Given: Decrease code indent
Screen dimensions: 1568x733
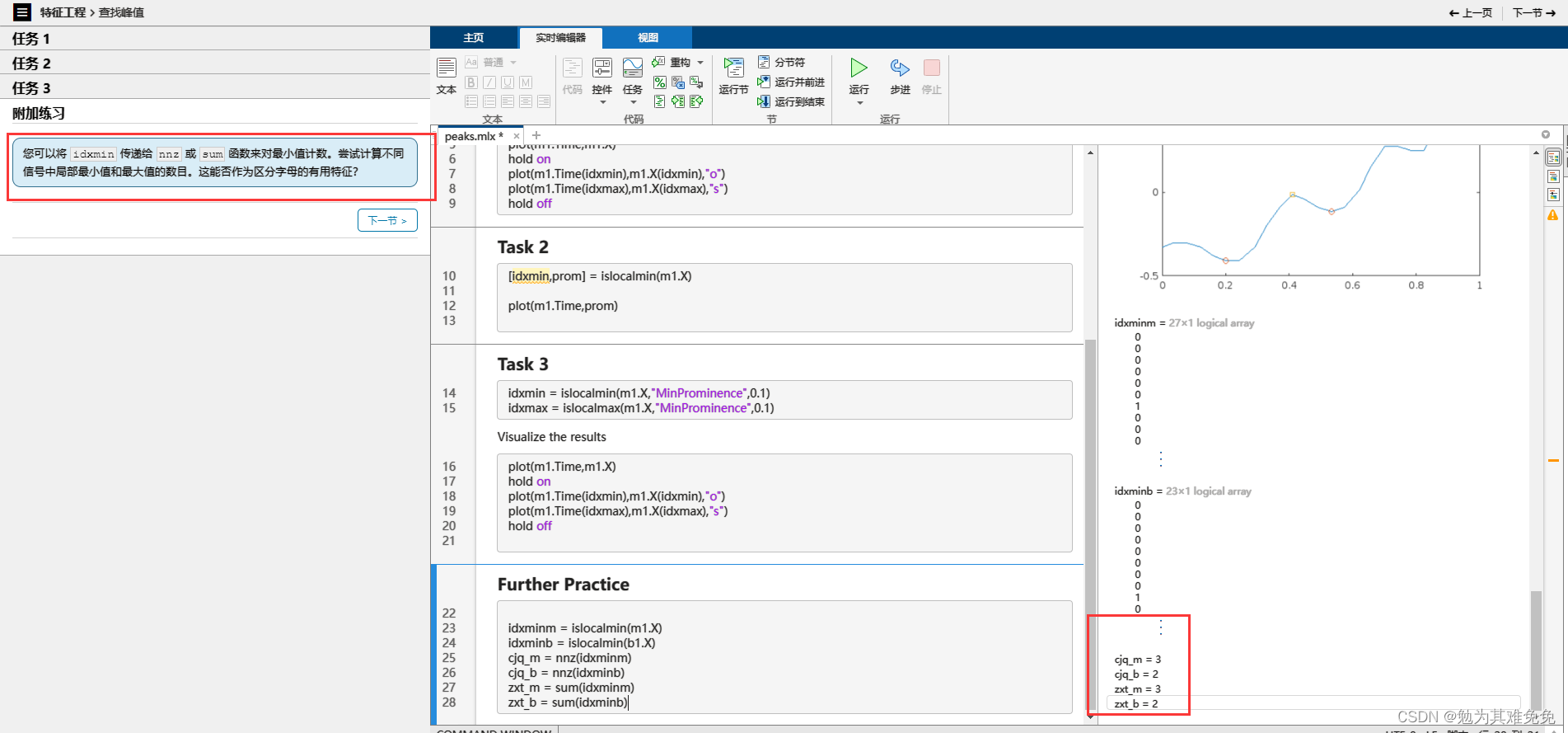Looking at the screenshot, I should 696,101.
